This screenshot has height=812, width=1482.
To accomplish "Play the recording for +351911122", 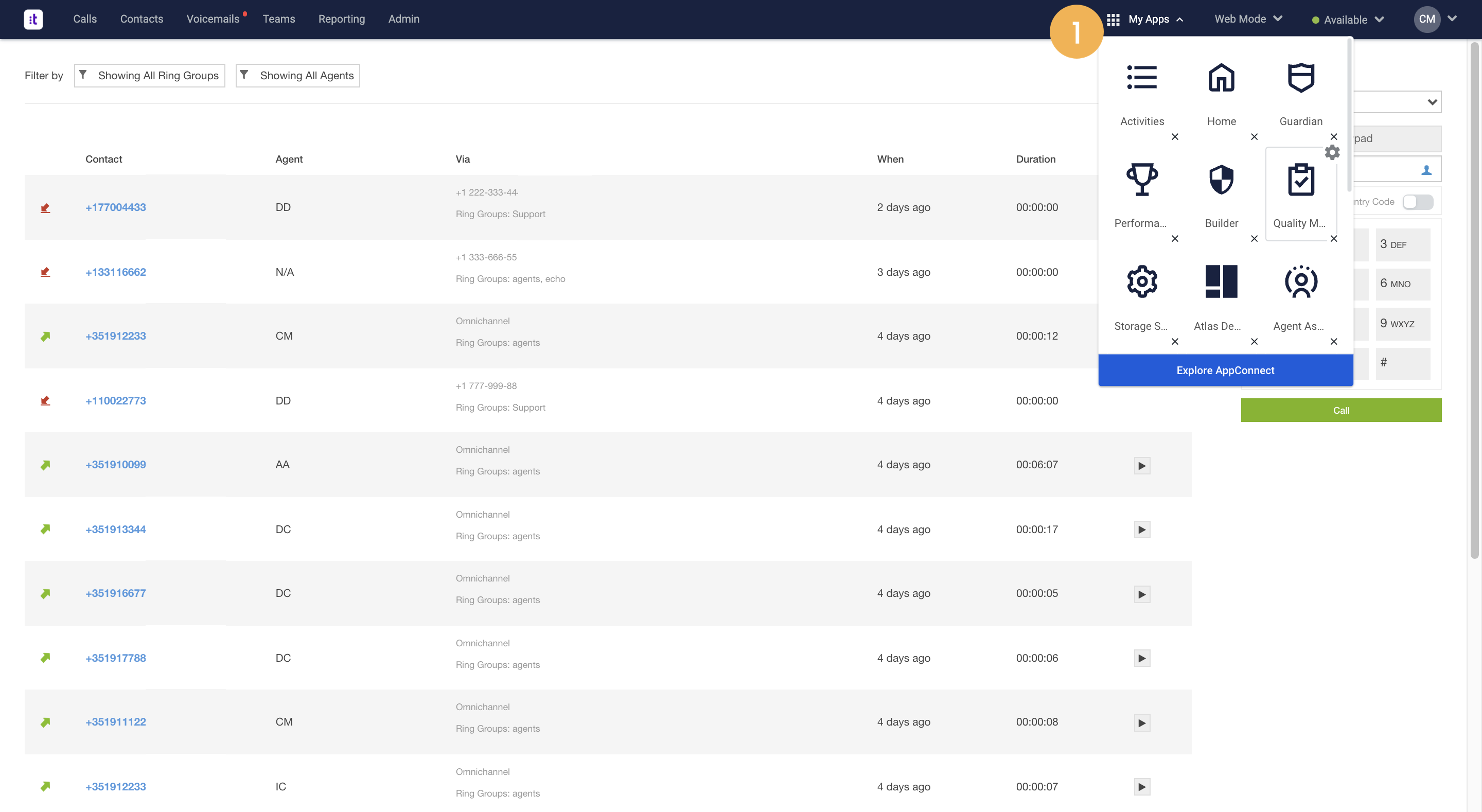I will [1141, 722].
